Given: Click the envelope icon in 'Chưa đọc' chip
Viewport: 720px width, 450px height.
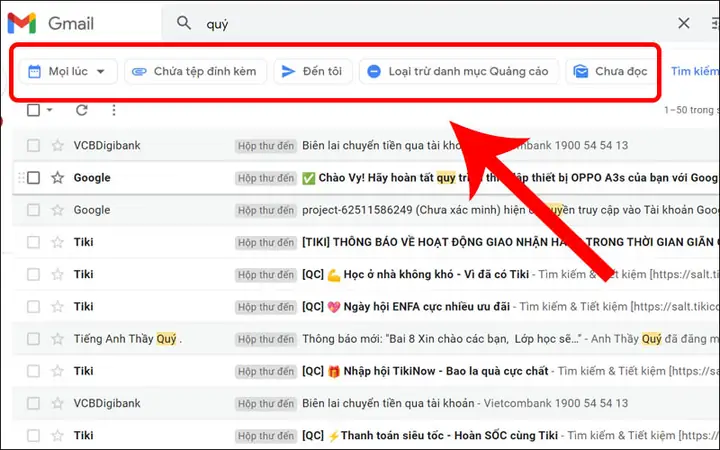Looking at the screenshot, I should (581, 72).
